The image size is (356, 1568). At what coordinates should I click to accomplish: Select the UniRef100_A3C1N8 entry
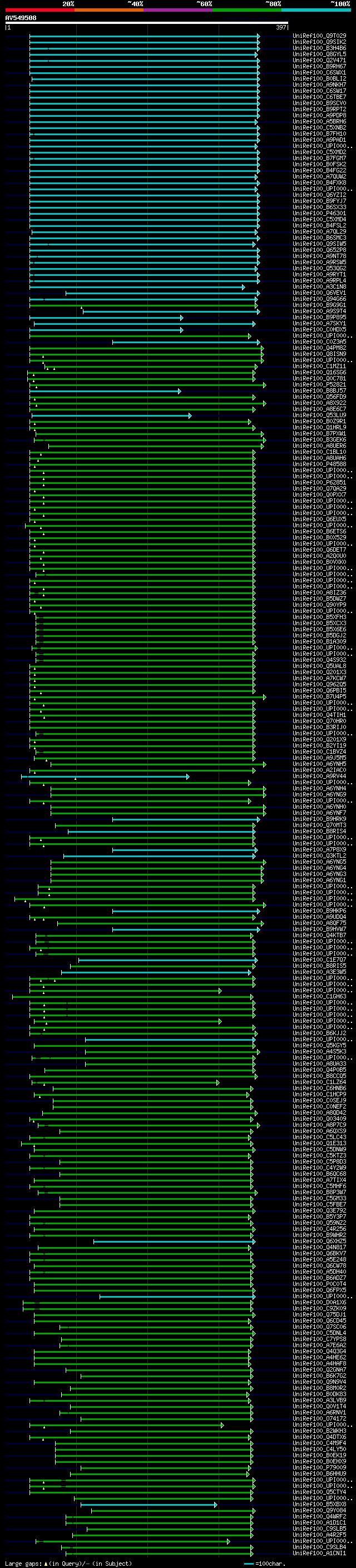pyautogui.click(x=319, y=288)
